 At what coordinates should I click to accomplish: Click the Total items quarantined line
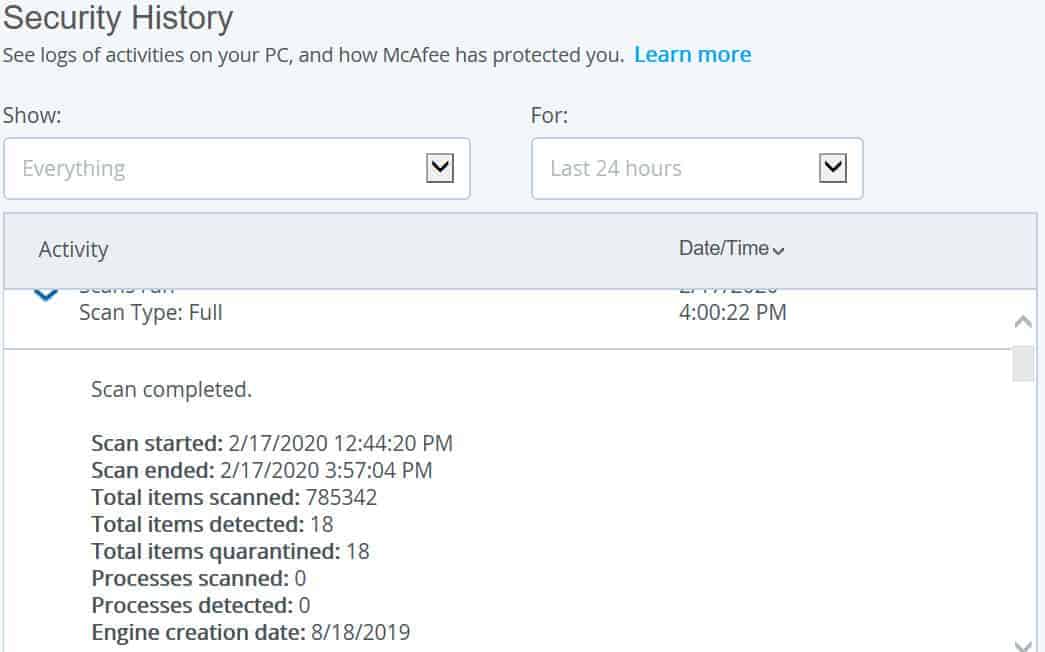pos(230,551)
